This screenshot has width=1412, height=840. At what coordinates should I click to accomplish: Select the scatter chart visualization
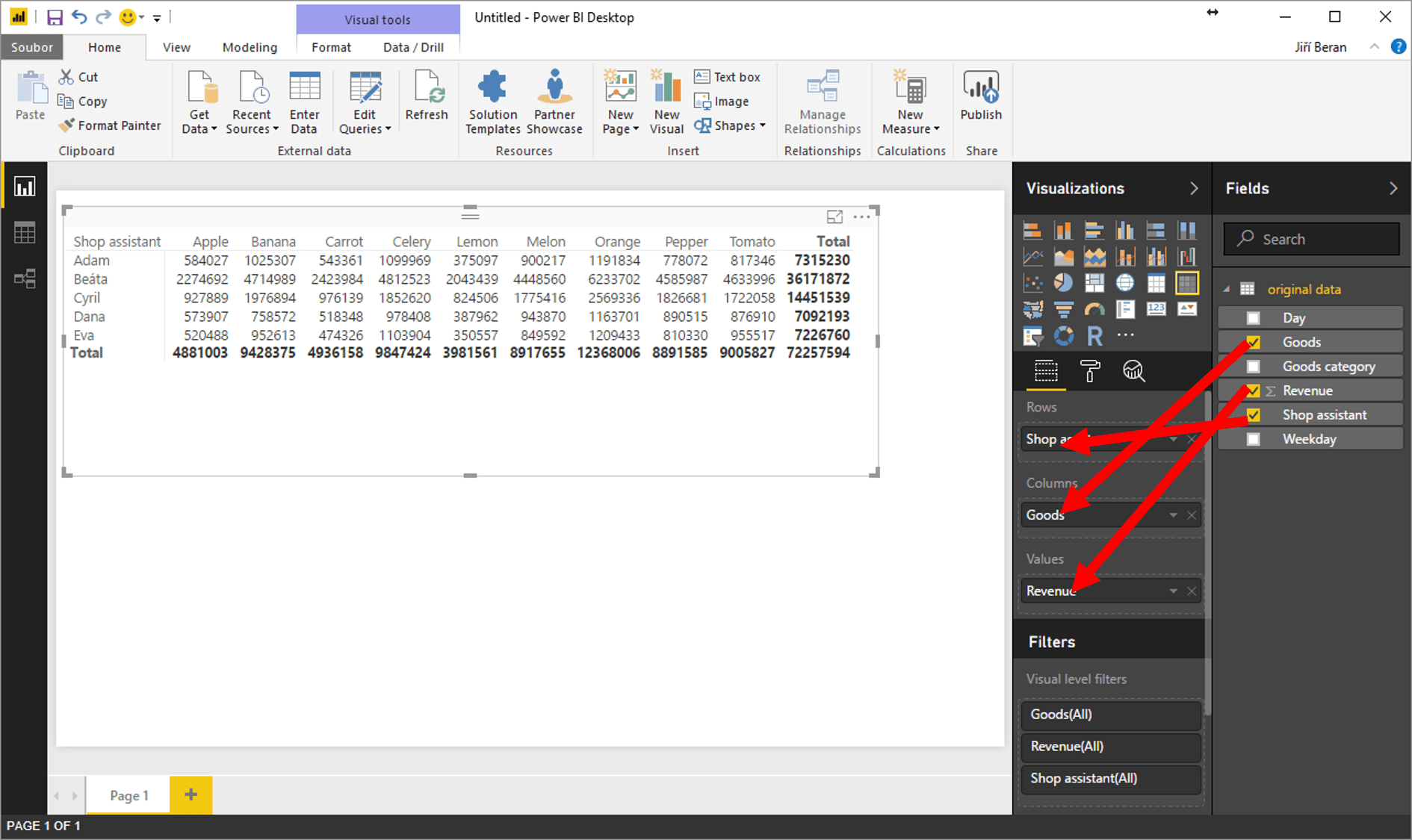click(1032, 284)
